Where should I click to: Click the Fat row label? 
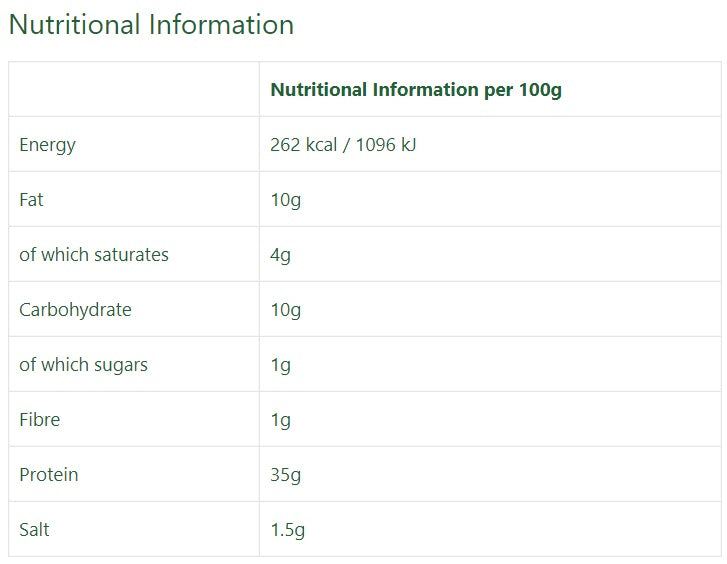click(31, 200)
